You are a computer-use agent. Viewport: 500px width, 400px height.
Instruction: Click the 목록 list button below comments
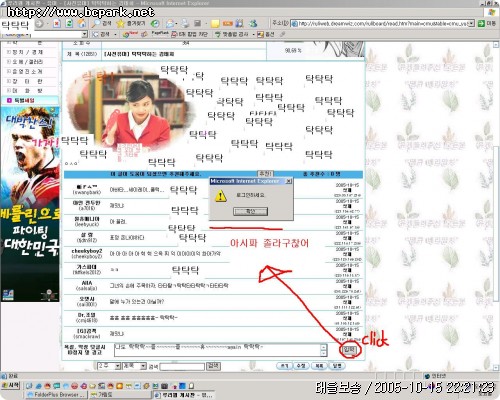(319, 366)
